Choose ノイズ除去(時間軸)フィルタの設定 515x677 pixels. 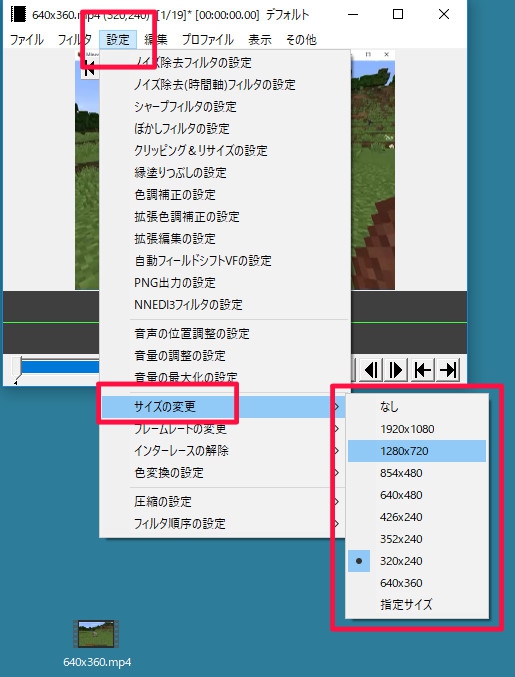pyautogui.click(x=224, y=85)
